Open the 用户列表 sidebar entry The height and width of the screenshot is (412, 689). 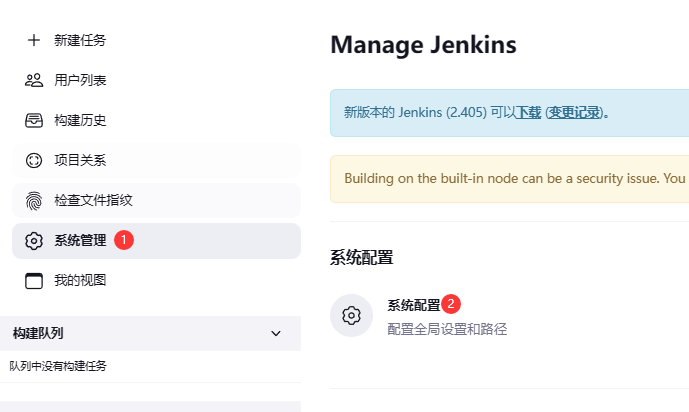[156, 80]
